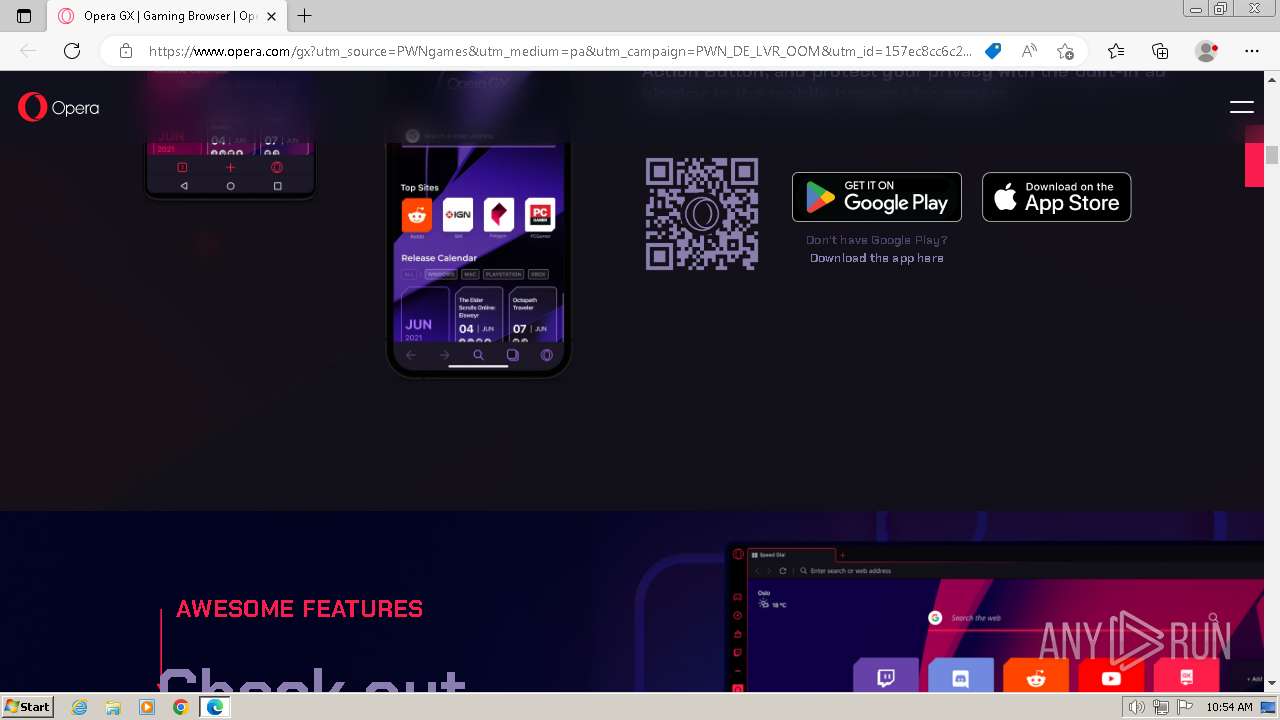Click the Opera GX QR code
Image resolution: width=1280 pixels, height=720 pixels.
pos(702,214)
